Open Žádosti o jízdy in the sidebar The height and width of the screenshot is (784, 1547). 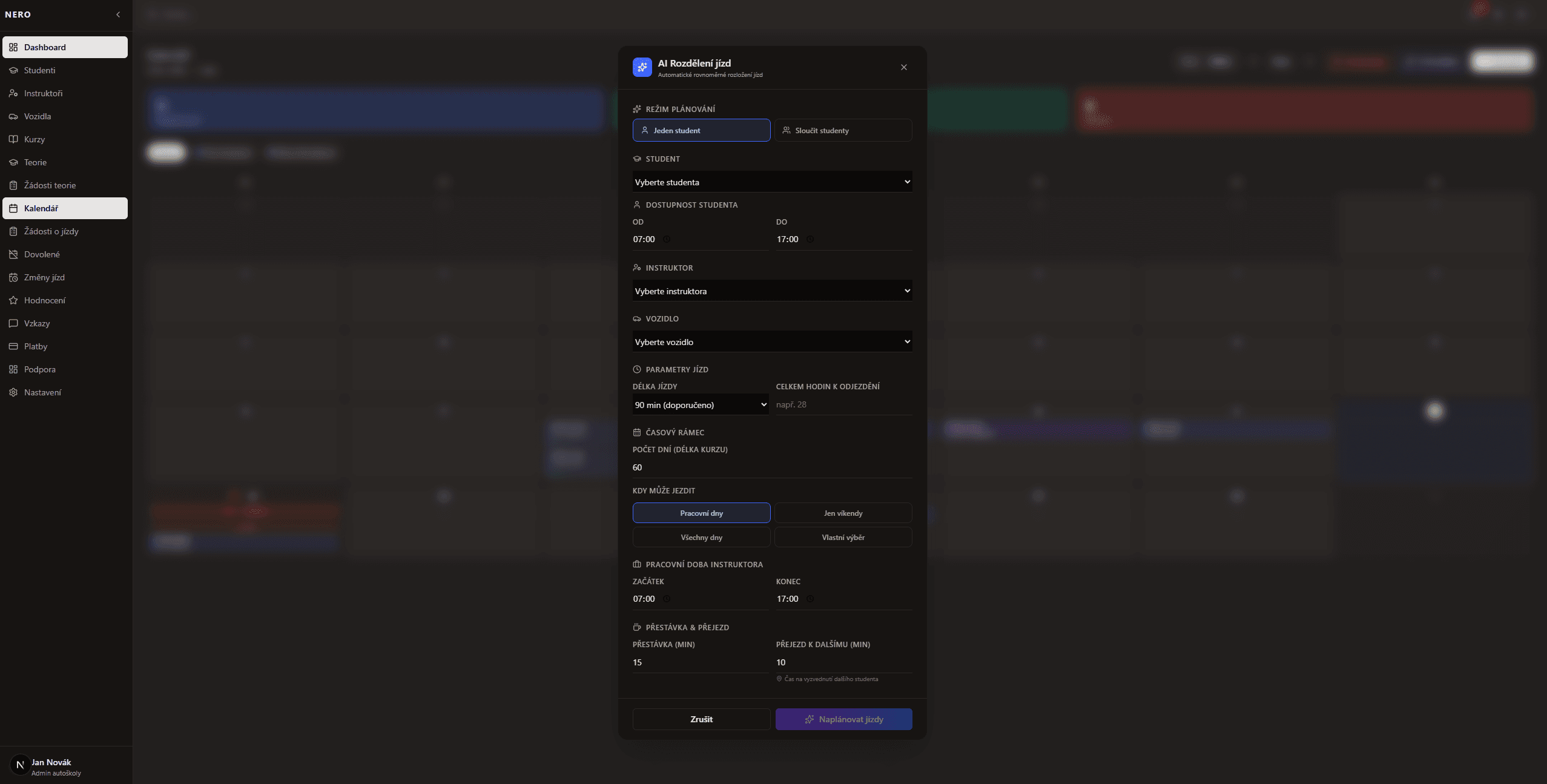(51, 231)
